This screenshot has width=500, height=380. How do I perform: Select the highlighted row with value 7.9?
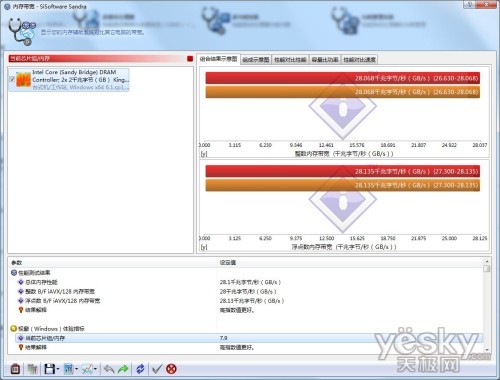click(249, 338)
